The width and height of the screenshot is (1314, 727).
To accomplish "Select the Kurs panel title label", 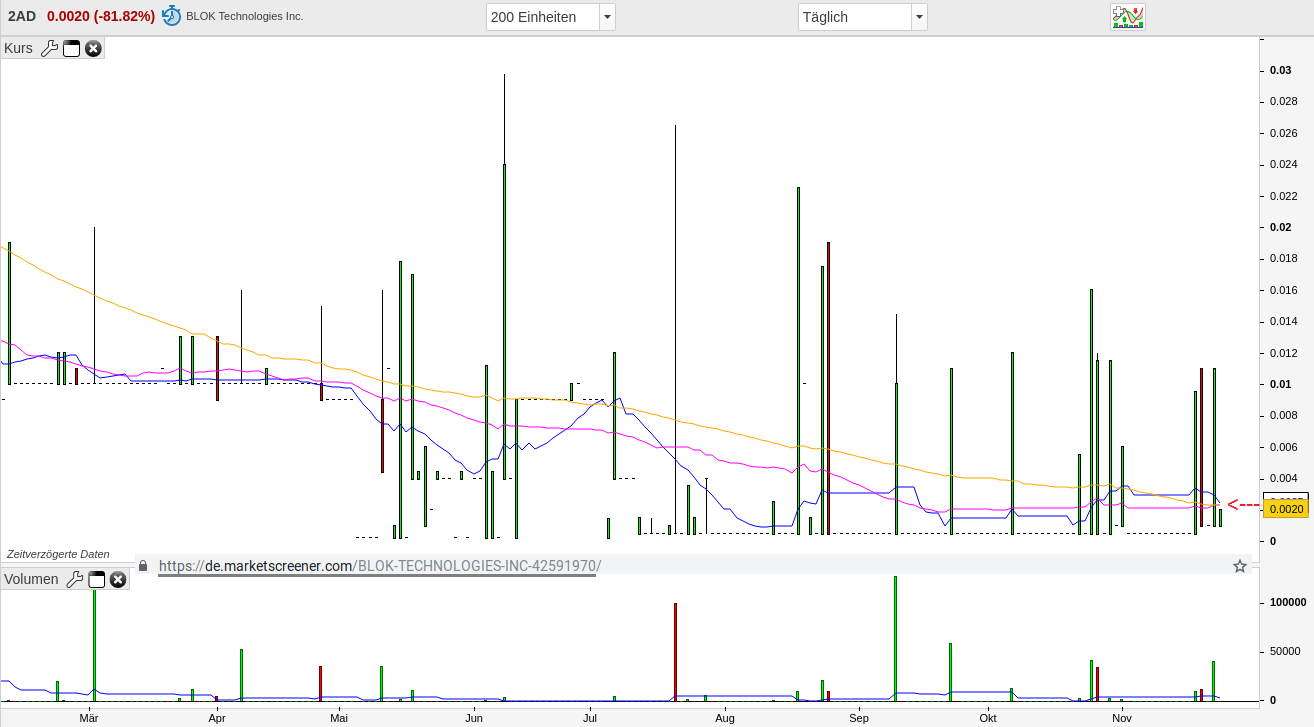I will [19, 48].
